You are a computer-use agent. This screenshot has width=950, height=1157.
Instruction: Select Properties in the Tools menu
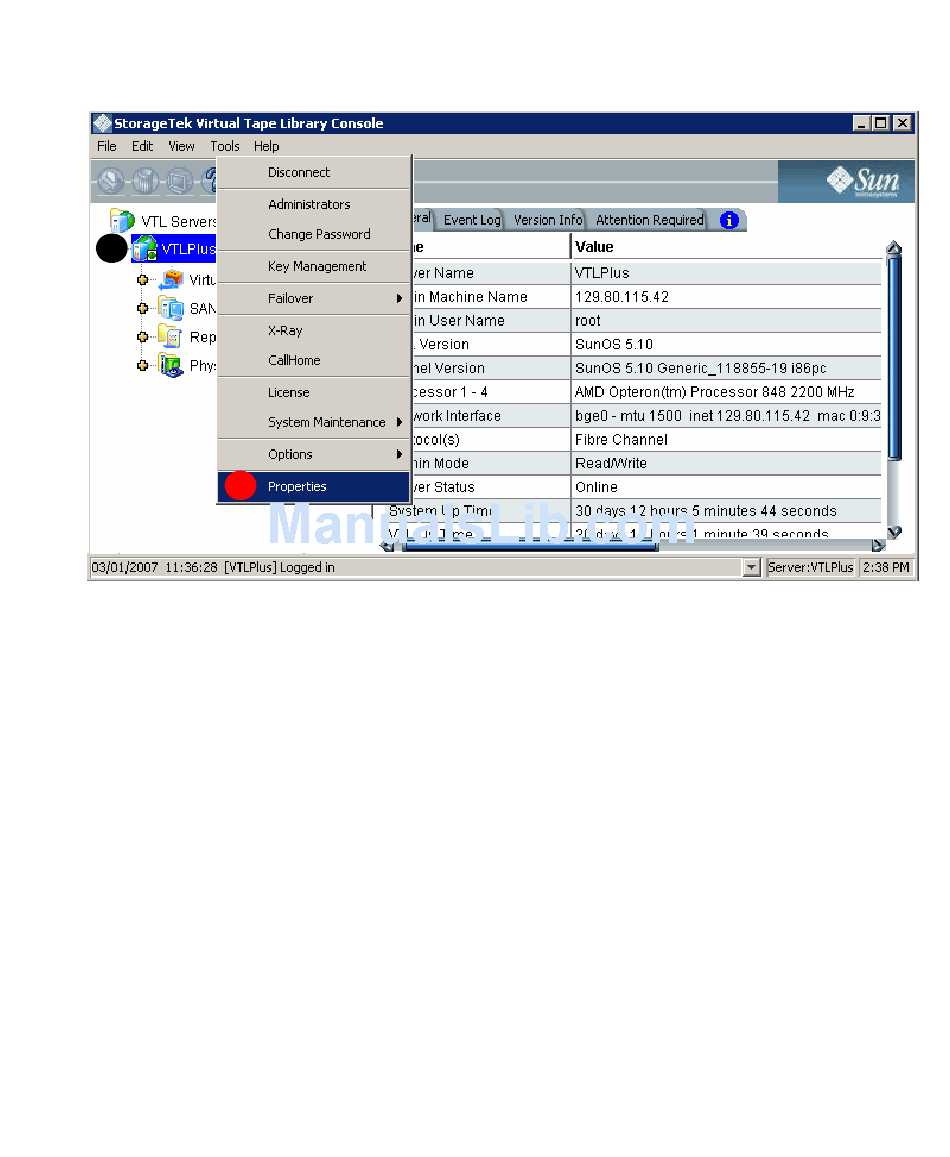coord(314,486)
